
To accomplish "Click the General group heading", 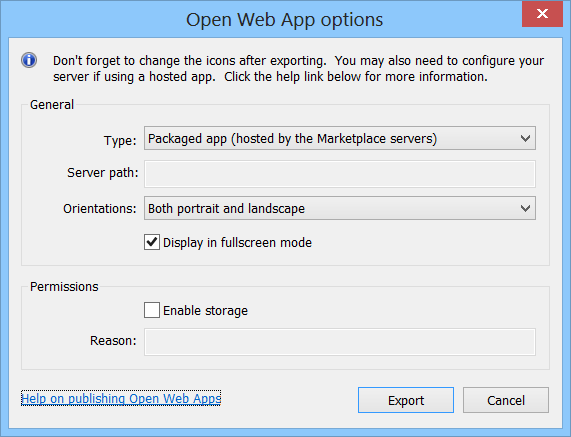I will pos(52,105).
